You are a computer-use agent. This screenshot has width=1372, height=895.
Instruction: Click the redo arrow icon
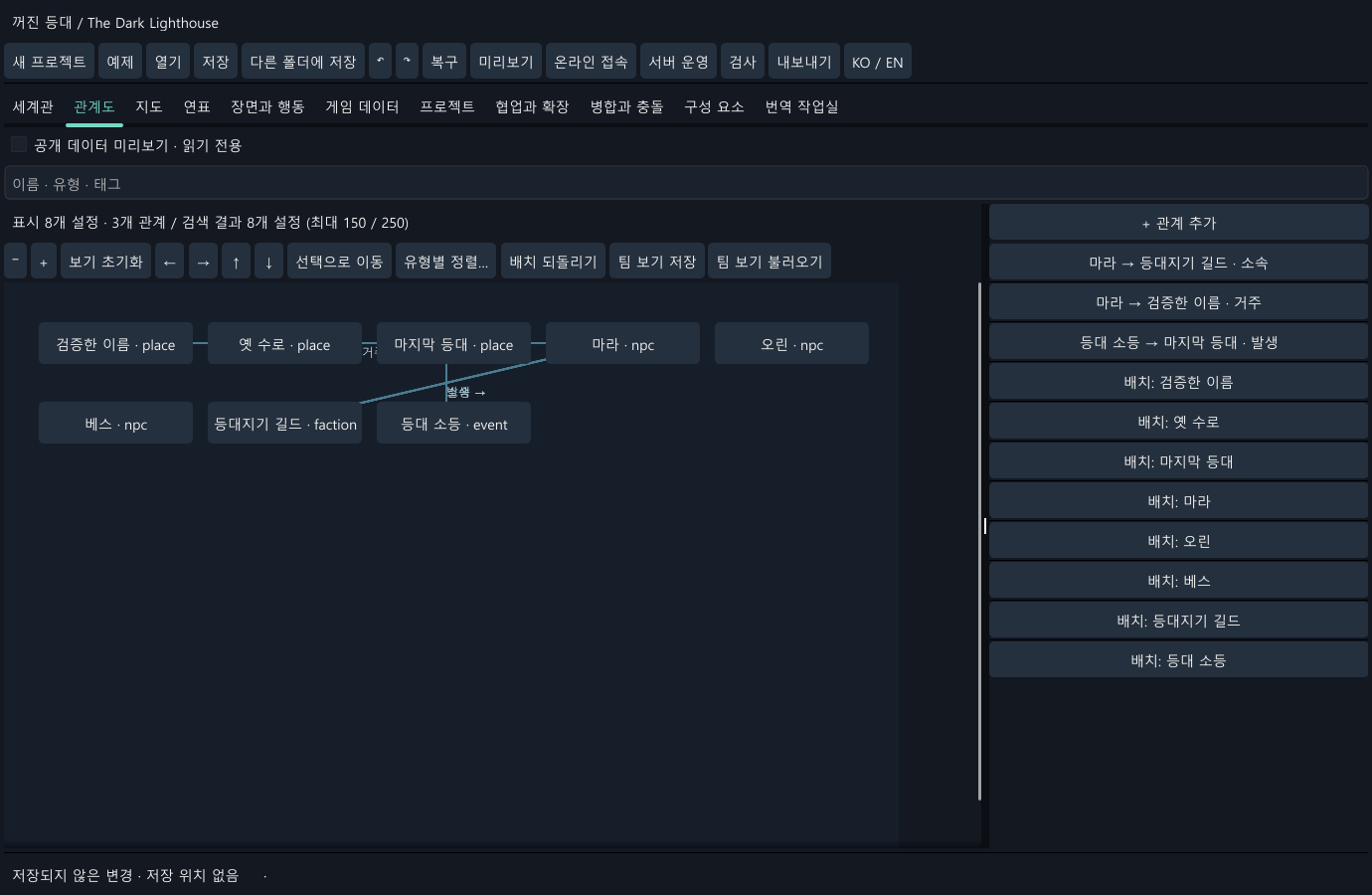[407, 62]
